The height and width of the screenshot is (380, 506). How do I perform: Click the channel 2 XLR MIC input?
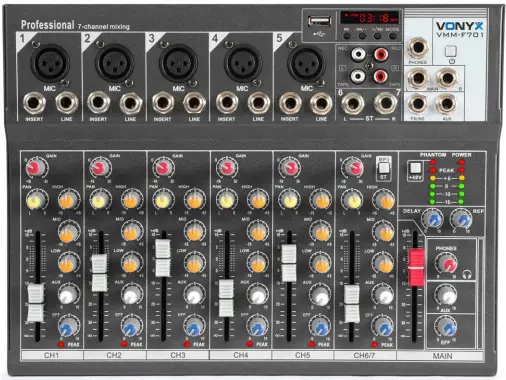114,63
